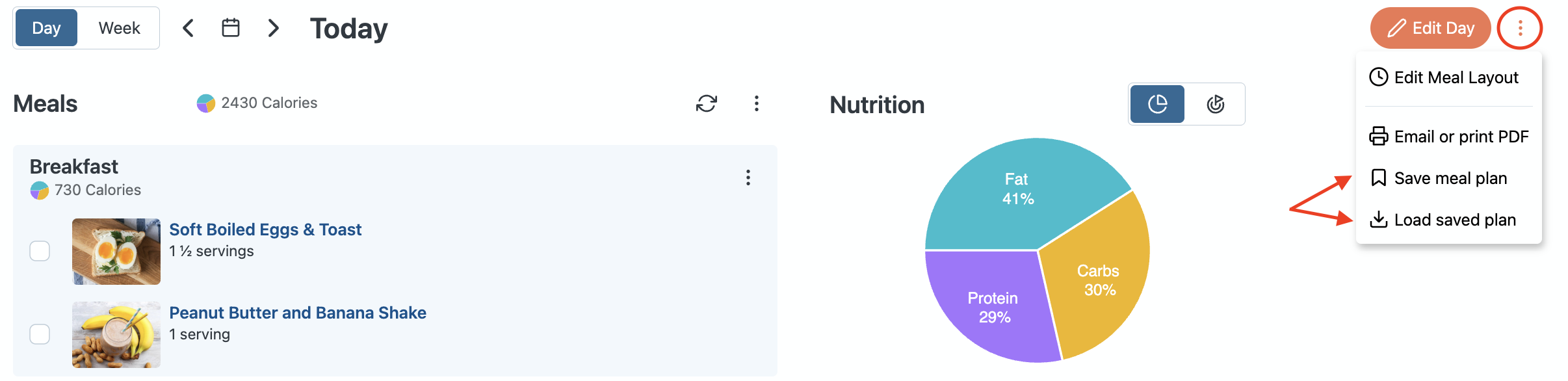
Task: Click the Breakfast 730 Calories pie icon
Action: (x=40, y=190)
